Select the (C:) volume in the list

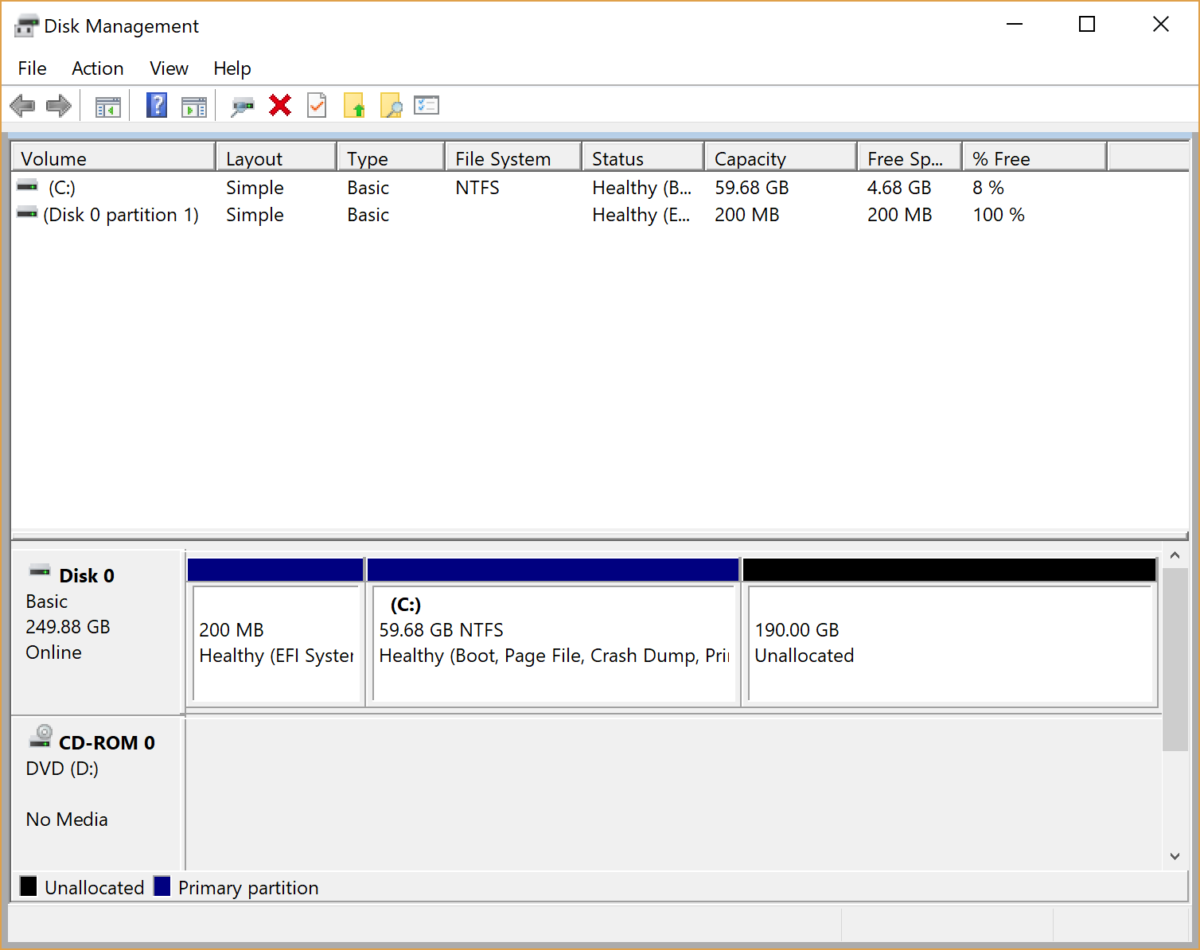(60, 187)
